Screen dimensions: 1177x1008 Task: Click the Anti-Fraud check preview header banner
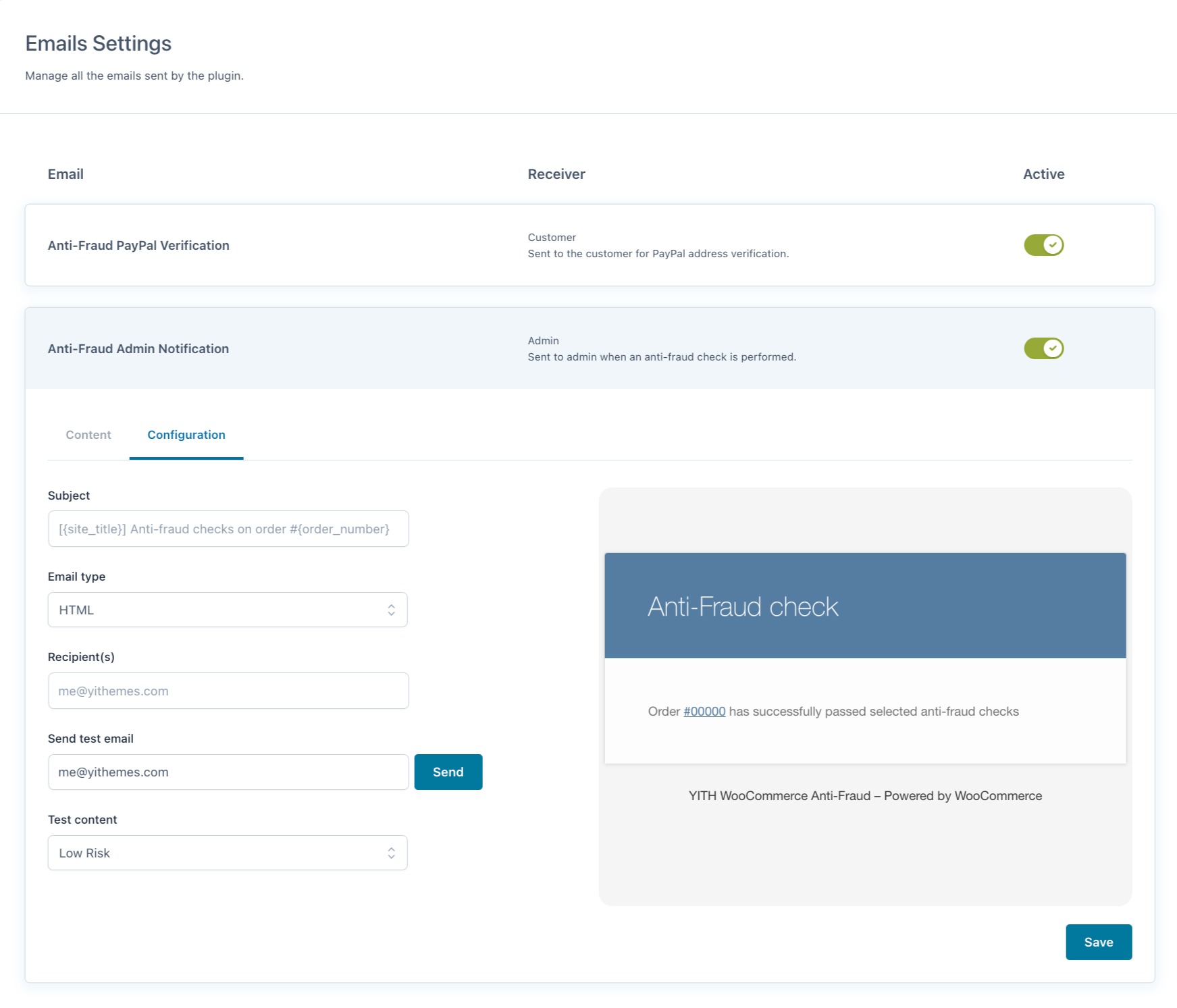864,606
